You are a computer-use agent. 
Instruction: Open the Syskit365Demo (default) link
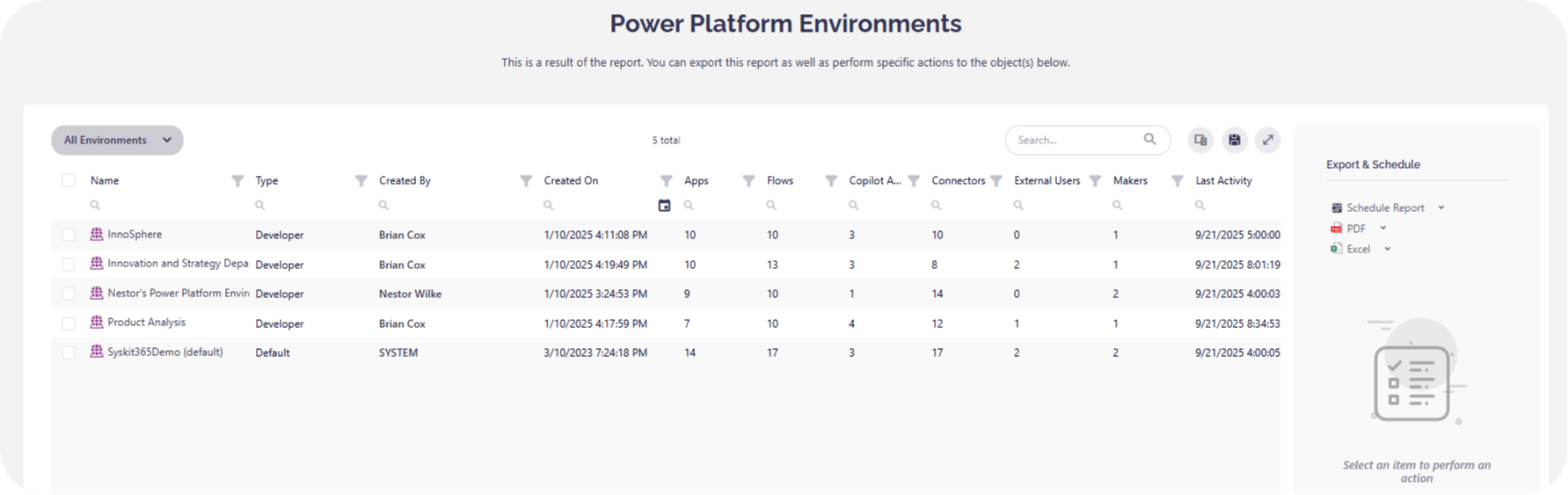[165, 352]
